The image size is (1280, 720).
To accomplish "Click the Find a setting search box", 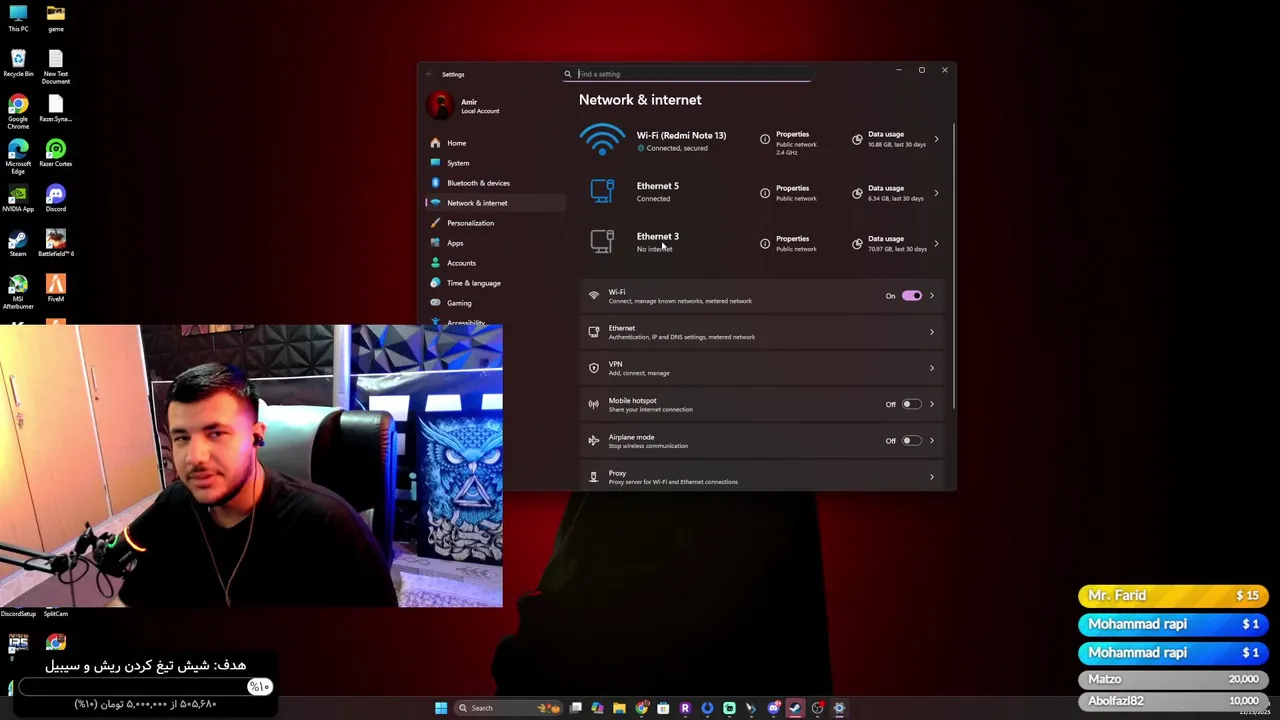I will click(x=686, y=74).
